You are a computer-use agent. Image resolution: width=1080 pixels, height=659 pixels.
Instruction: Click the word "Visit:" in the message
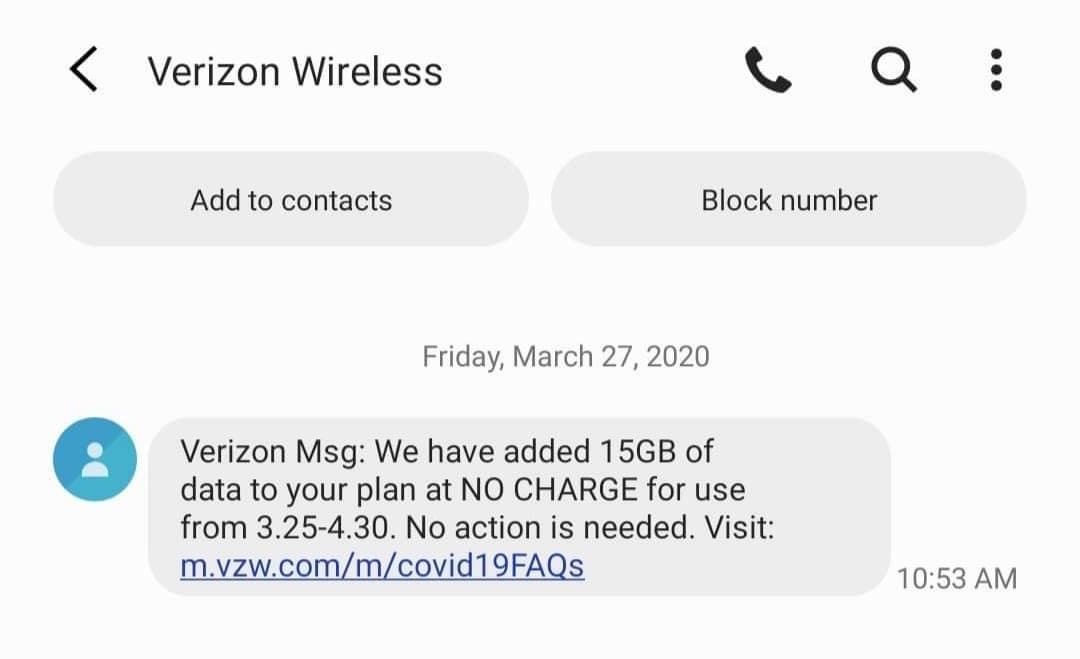point(736,528)
